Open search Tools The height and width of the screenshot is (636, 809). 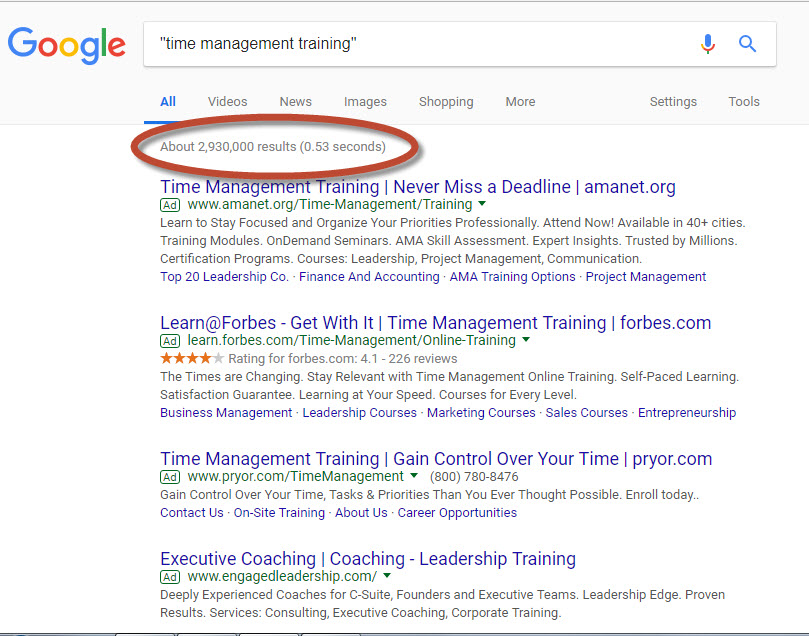pyautogui.click(x=744, y=102)
